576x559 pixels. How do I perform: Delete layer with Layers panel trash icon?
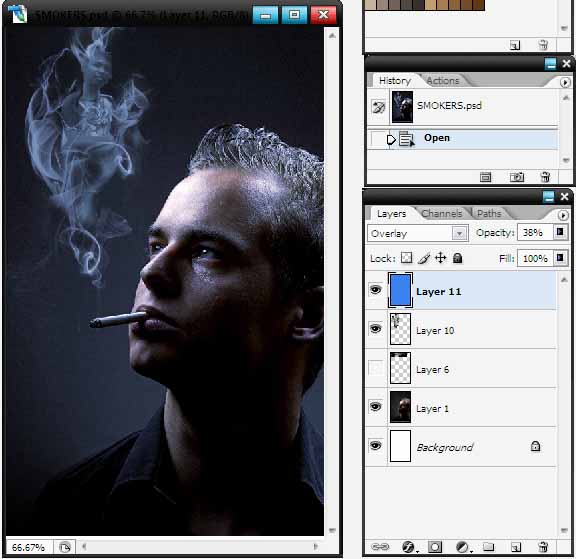(x=543, y=547)
